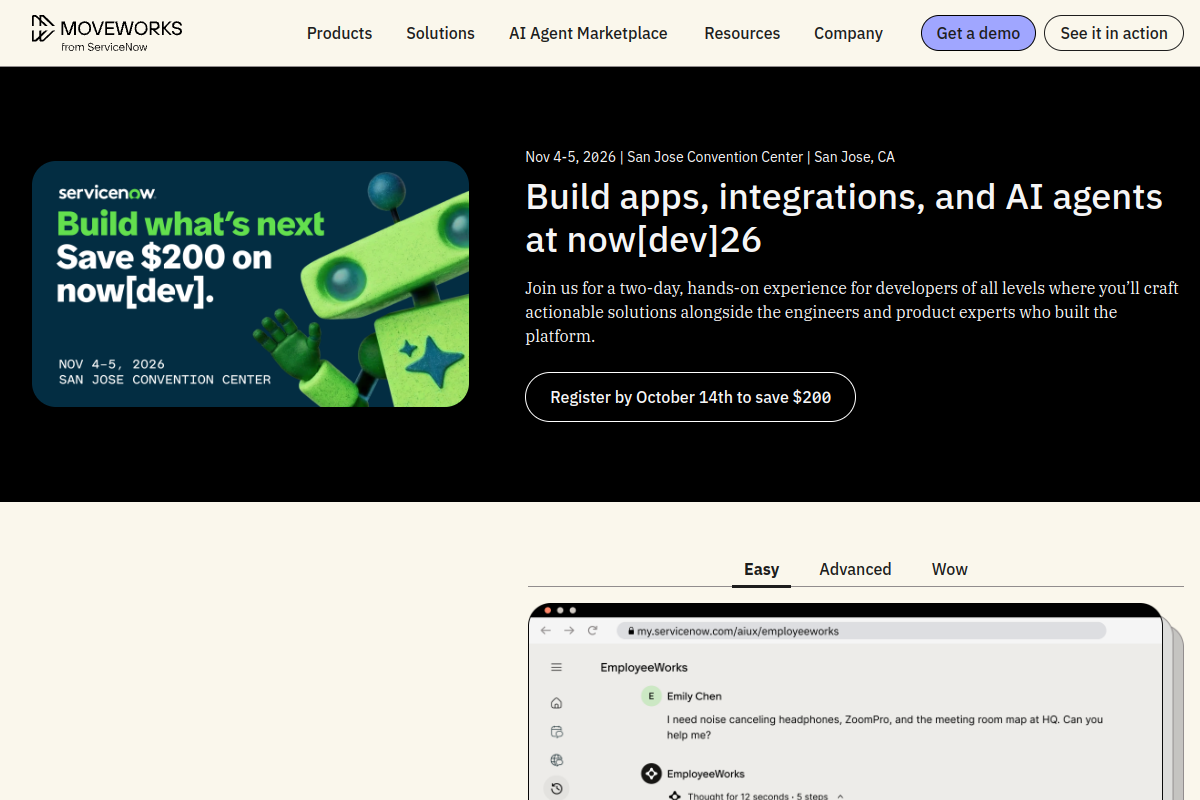The image size is (1200, 800).
Task: Click the home icon in mockup sidebar
Action: pos(557,703)
